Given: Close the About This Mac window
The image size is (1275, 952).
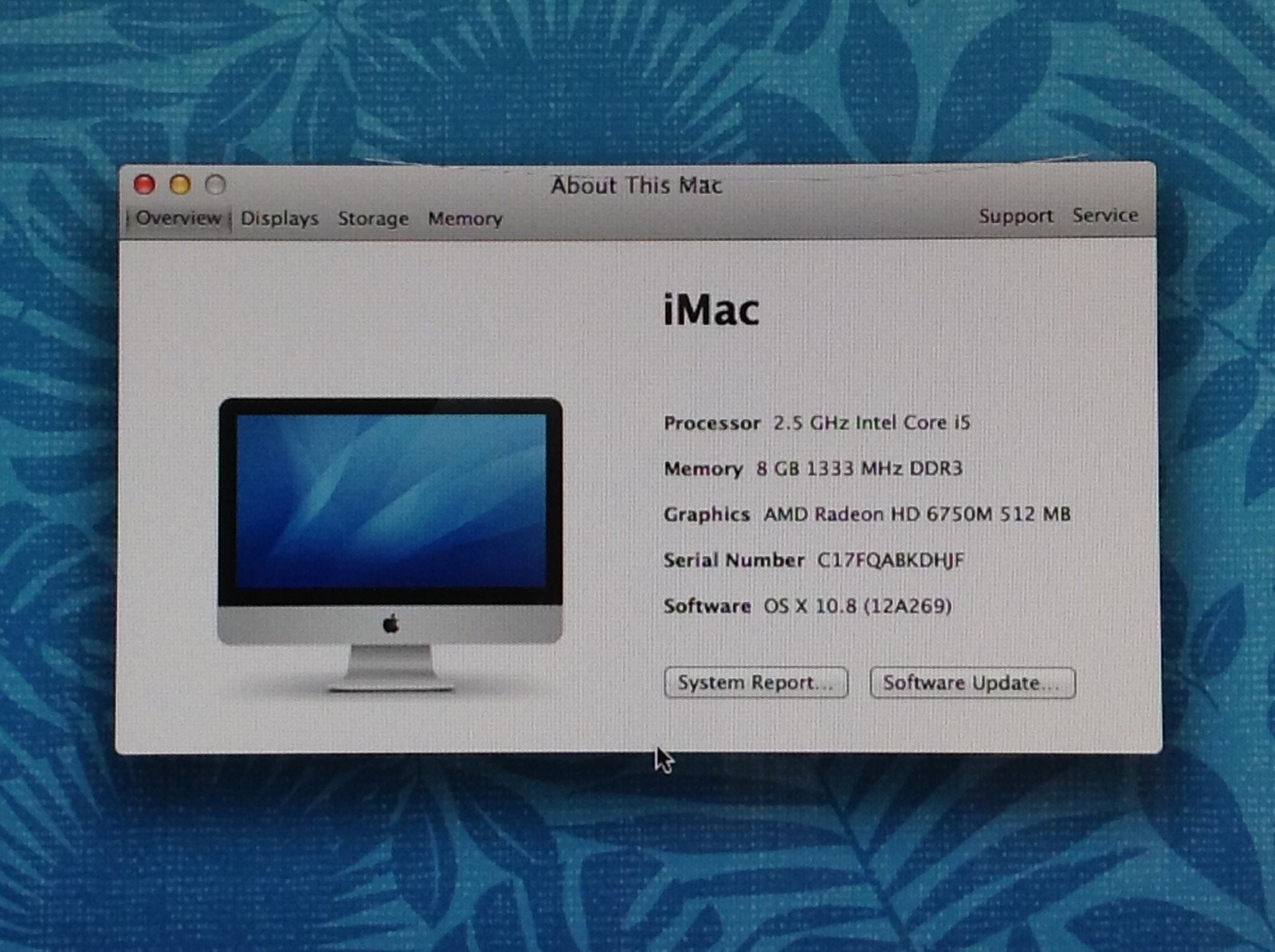Looking at the screenshot, I should [144, 185].
